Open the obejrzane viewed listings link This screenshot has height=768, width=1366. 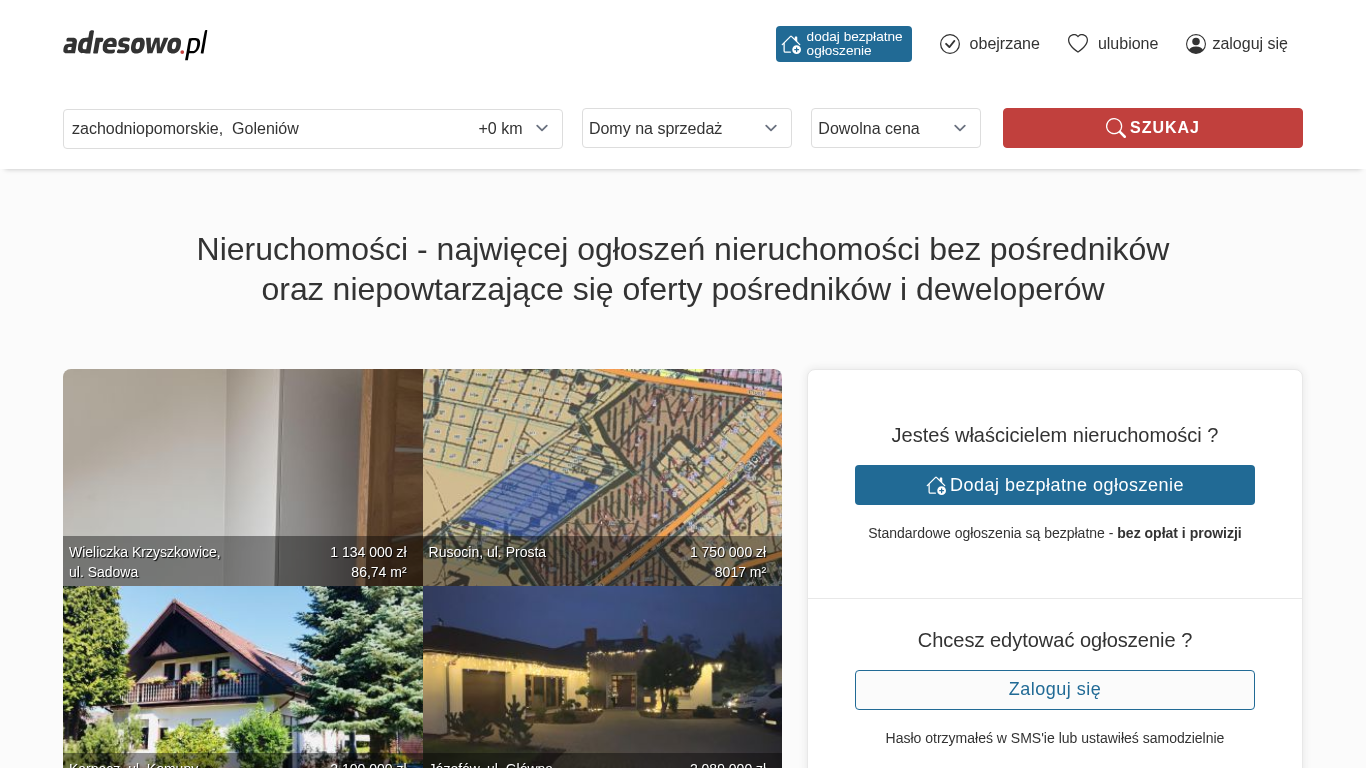(x=1003, y=44)
